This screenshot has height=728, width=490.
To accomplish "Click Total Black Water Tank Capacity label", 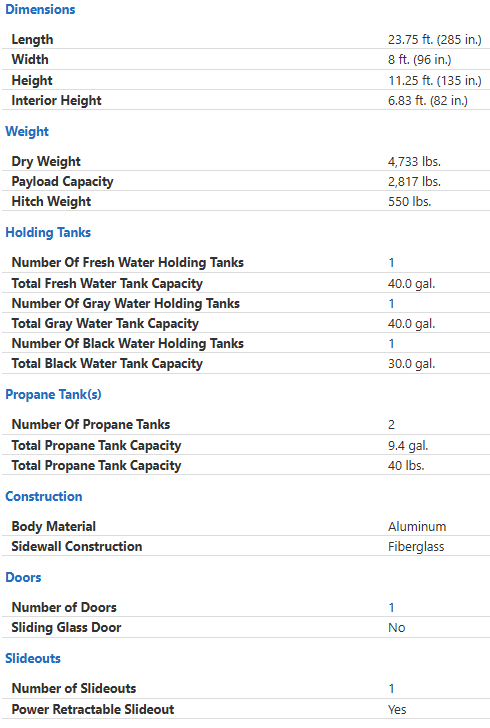I will tap(107, 364).
